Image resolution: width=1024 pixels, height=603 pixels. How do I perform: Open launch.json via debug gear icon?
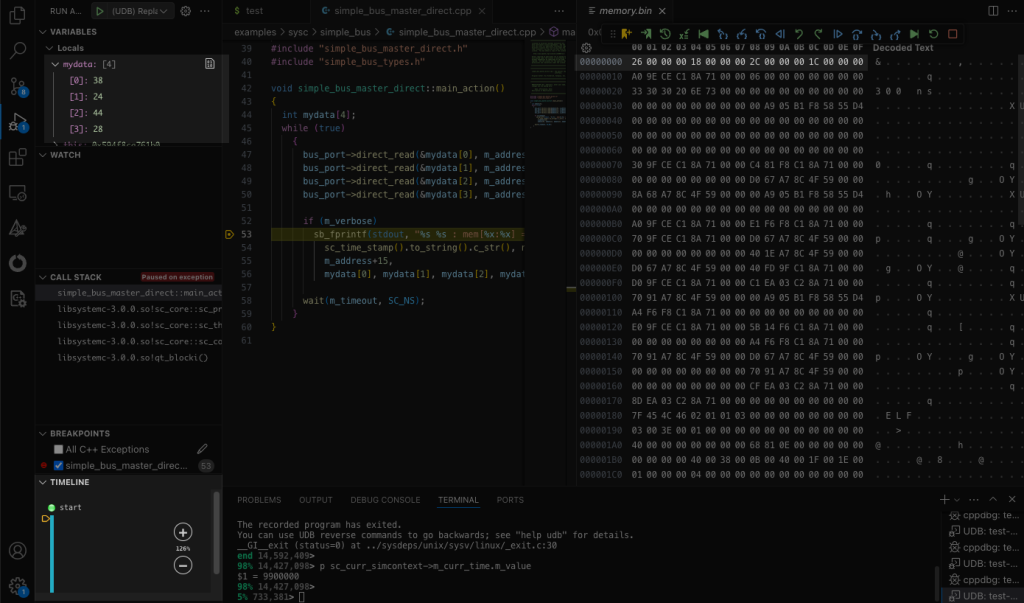[185, 10]
